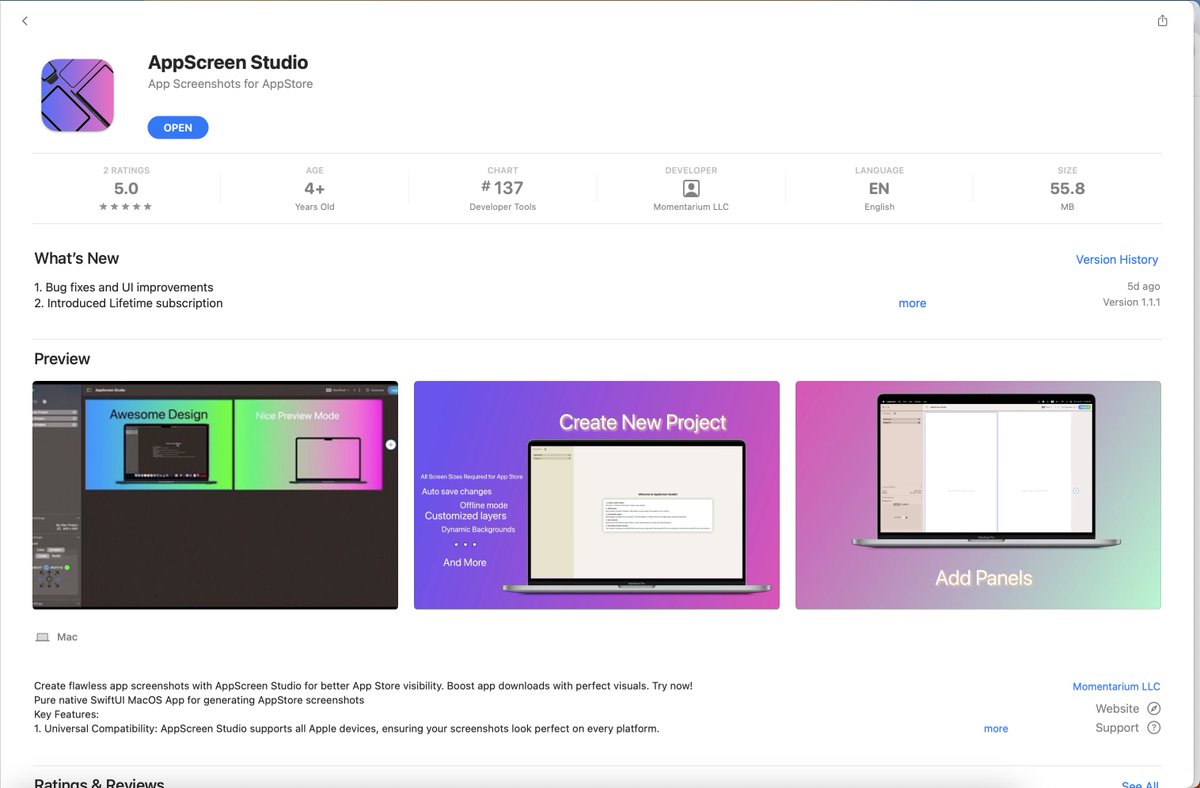Open the share sheet icon

coord(1162,21)
